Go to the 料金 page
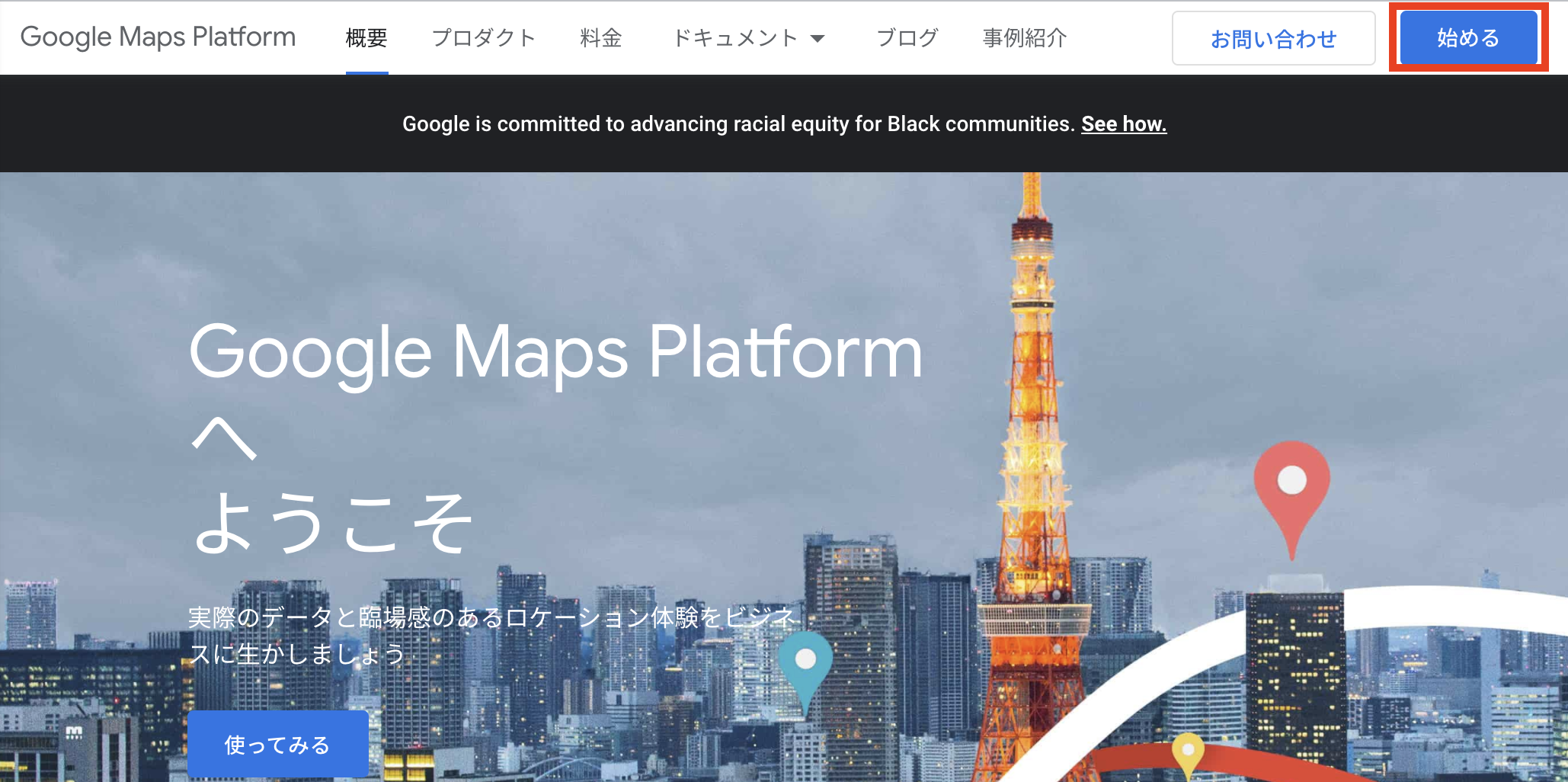Viewport: 1568px width, 782px height. pyautogui.click(x=601, y=37)
